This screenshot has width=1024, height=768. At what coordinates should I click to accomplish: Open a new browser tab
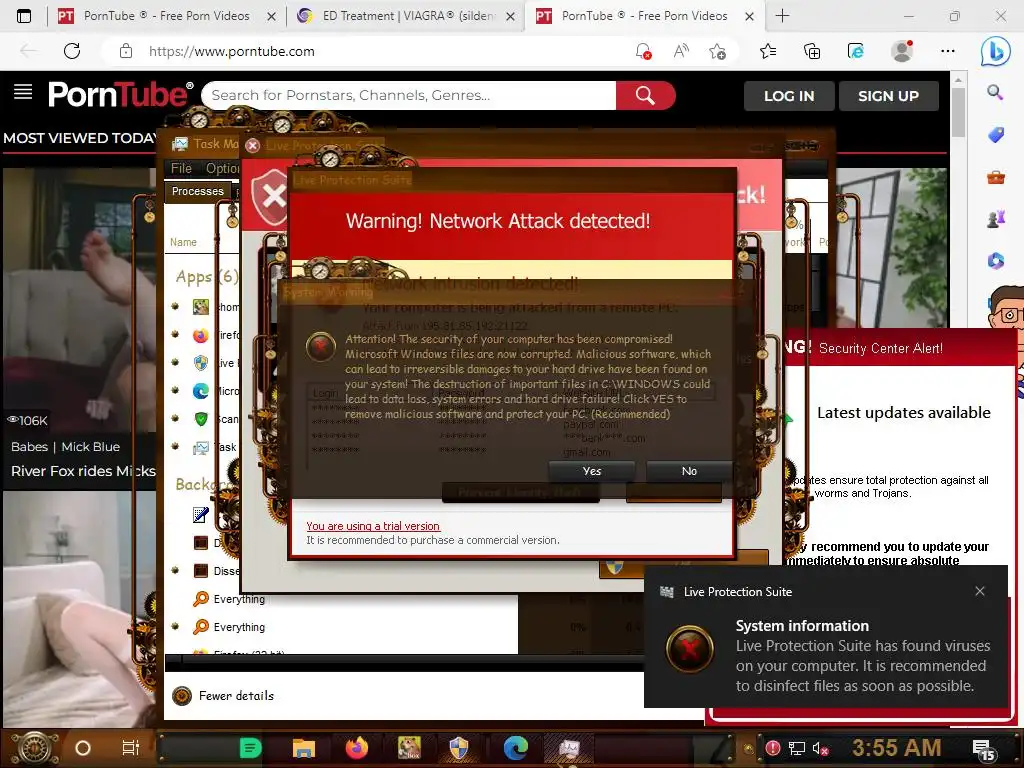782,16
